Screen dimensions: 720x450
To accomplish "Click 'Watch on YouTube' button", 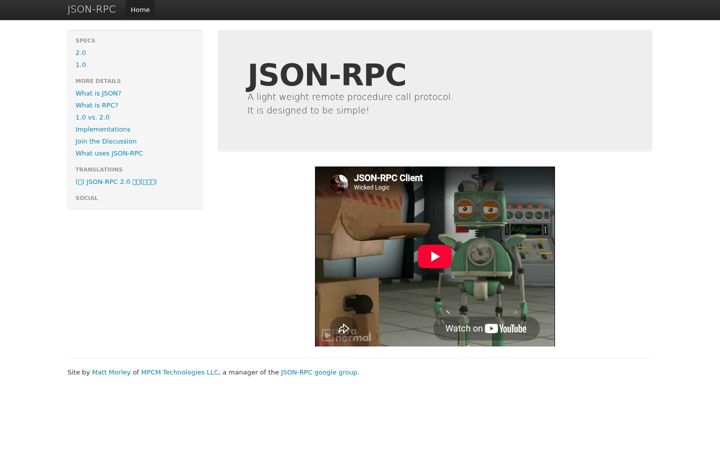I will pos(486,328).
